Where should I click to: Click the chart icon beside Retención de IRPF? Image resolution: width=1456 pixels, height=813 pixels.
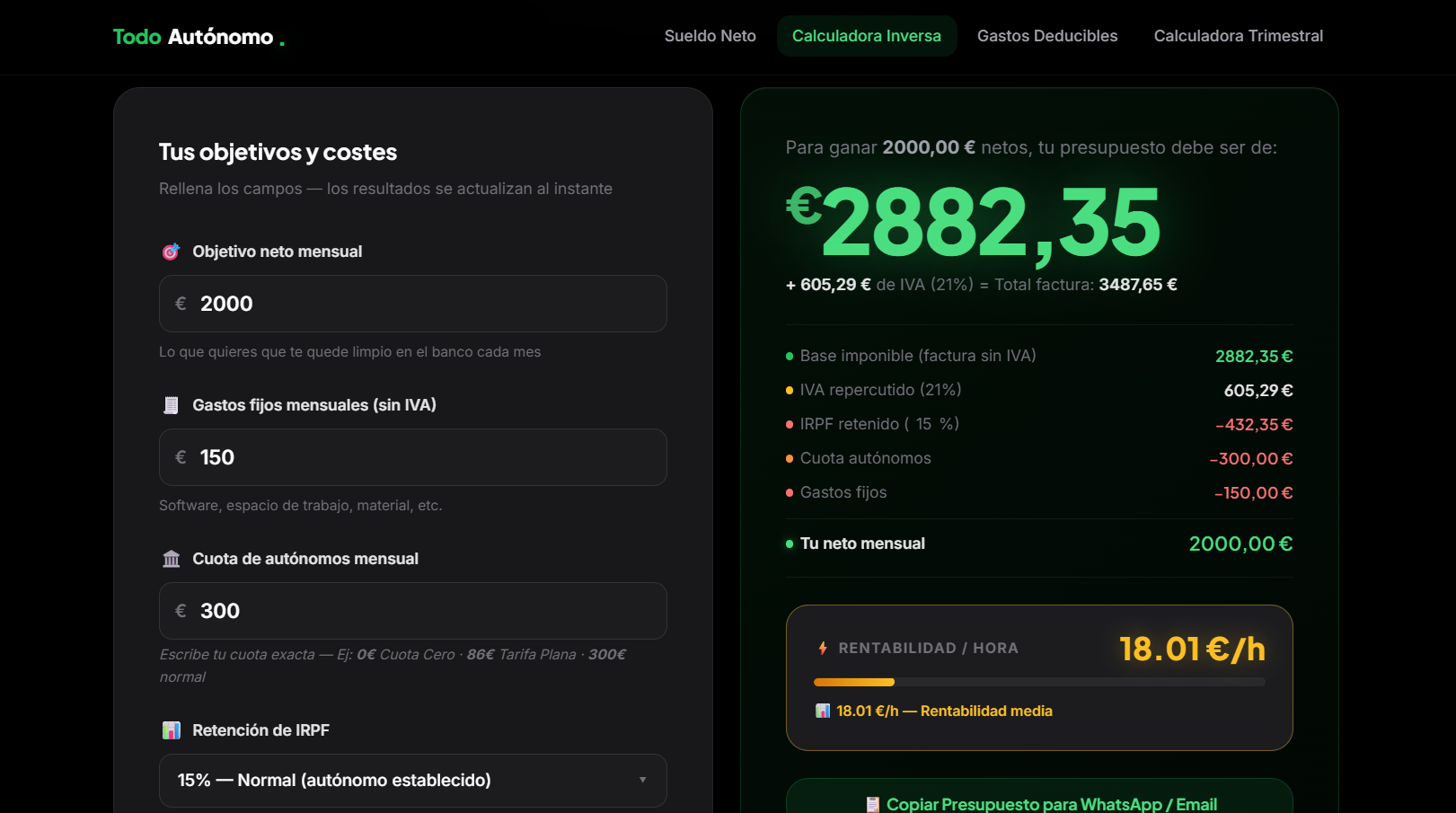click(x=171, y=729)
